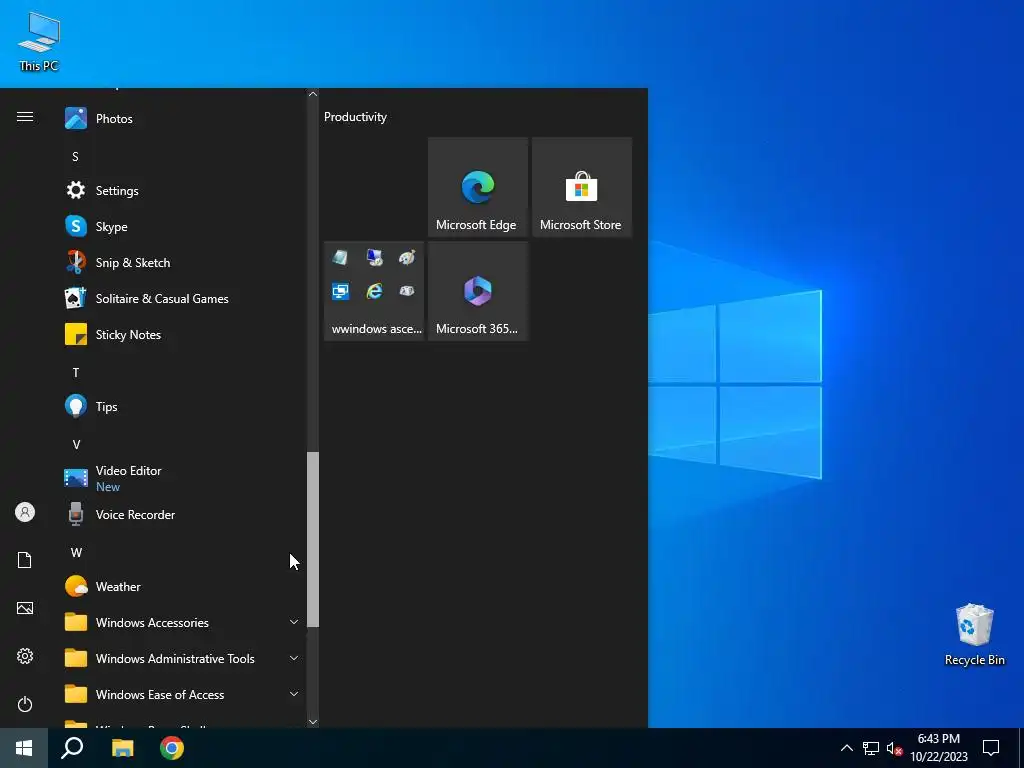Jump to letter T header
This screenshot has width=1024, height=768.
click(76, 372)
